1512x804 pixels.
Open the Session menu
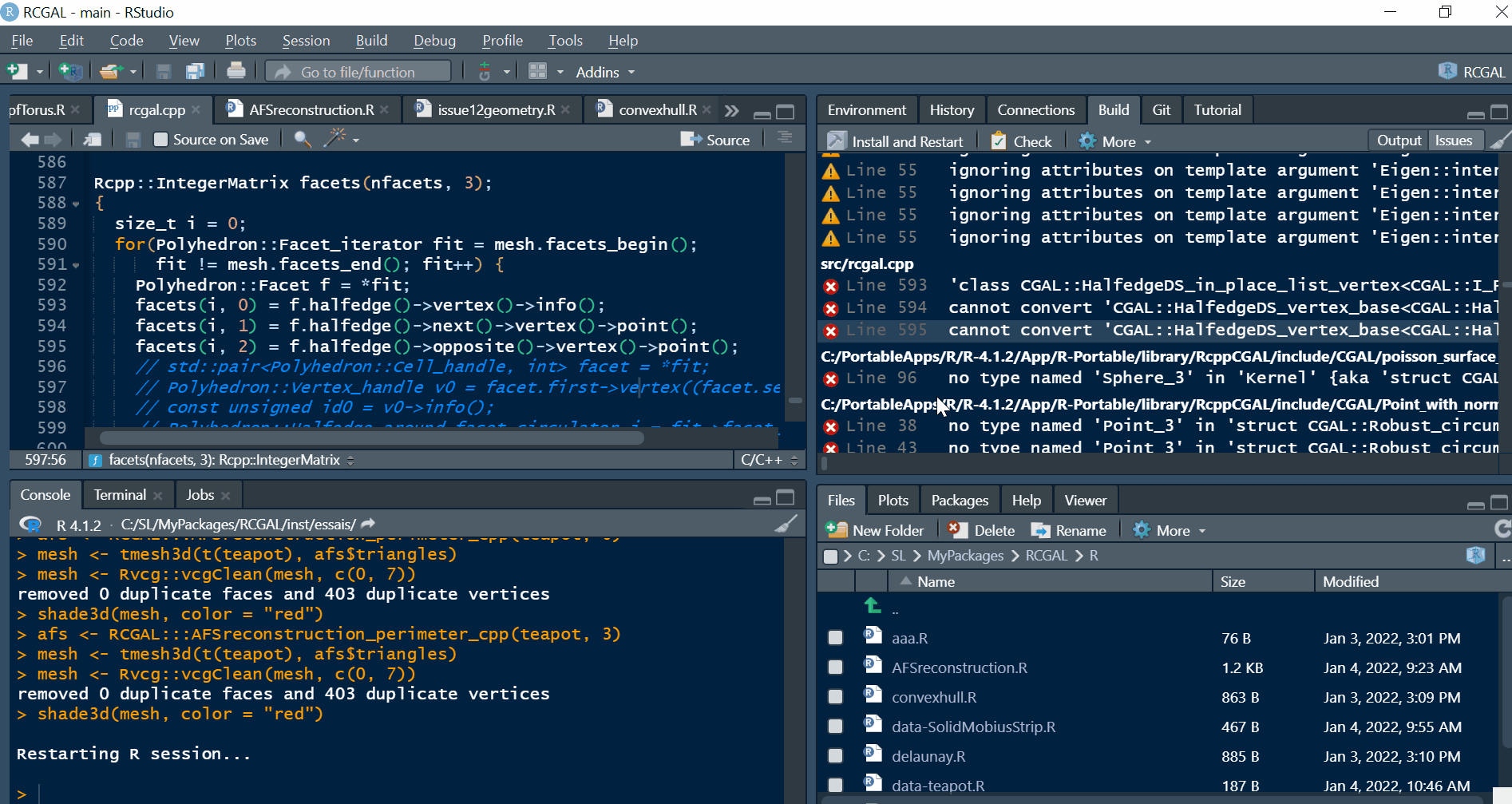306,40
